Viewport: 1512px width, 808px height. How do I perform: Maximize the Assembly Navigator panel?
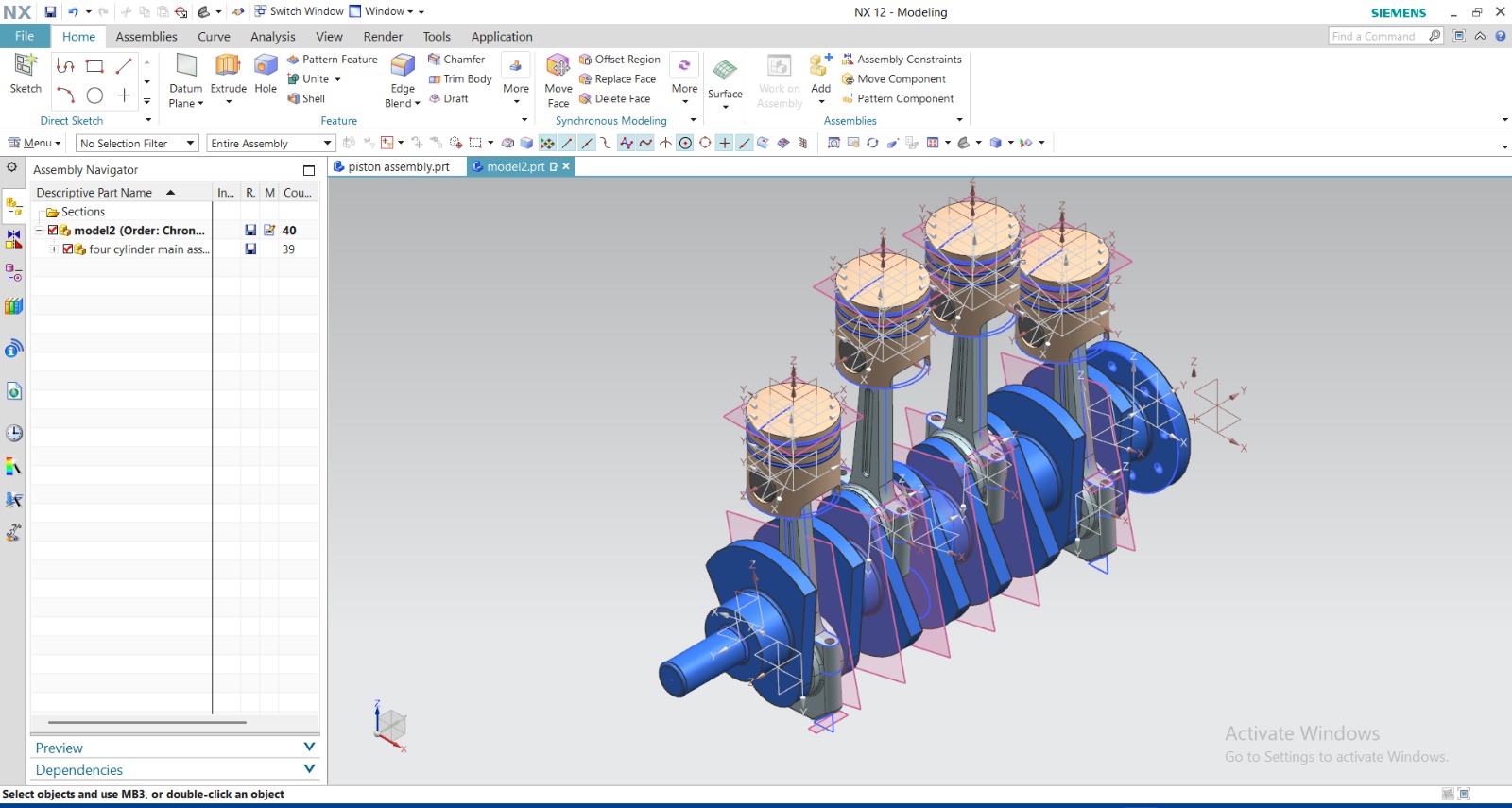point(308,170)
